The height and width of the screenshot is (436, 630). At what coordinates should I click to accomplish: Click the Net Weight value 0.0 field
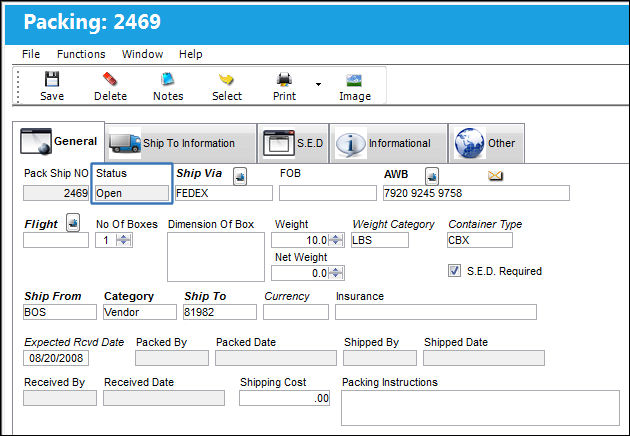click(300, 273)
